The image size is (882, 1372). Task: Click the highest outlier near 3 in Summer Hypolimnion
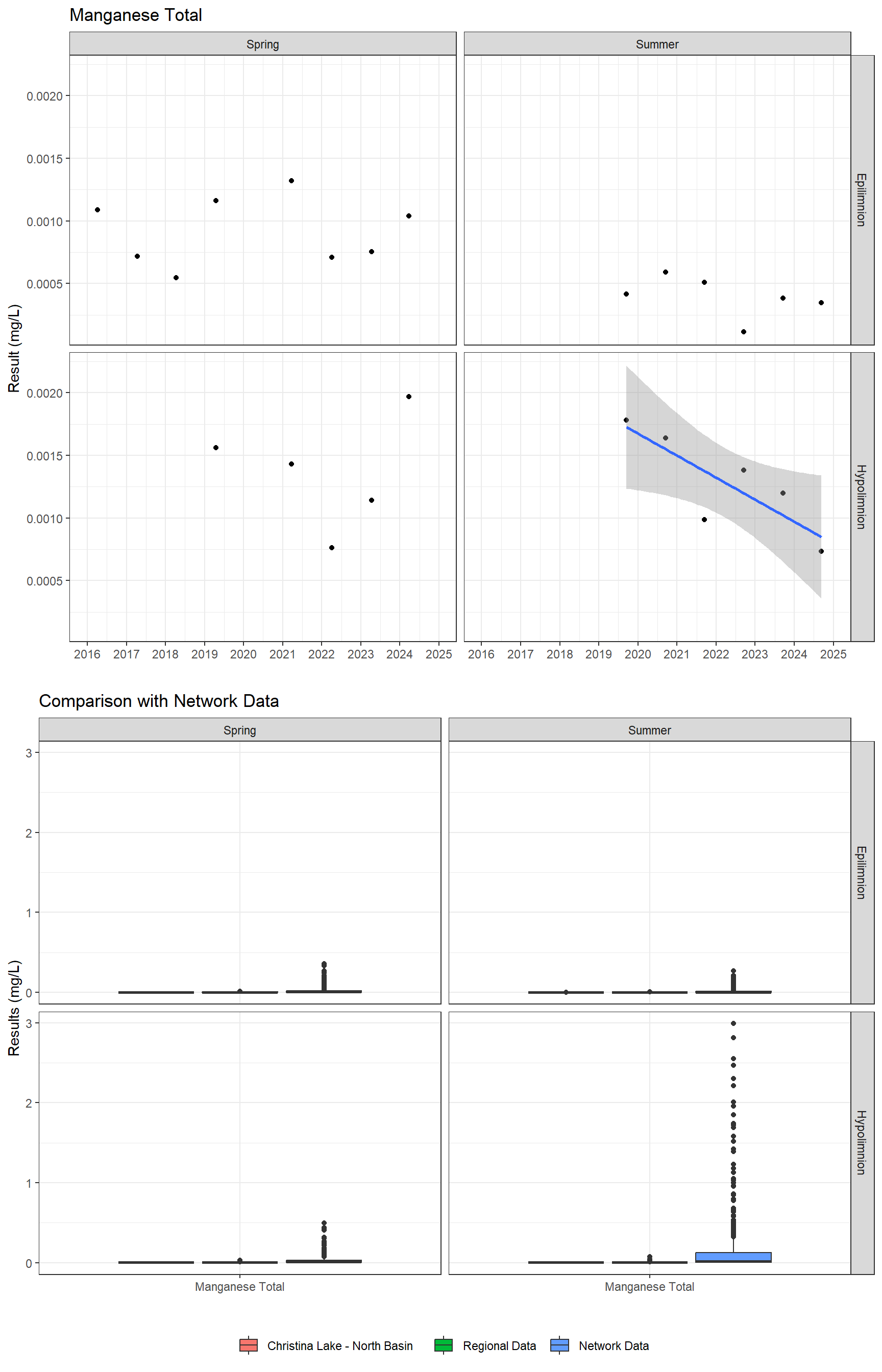pyautogui.click(x=733, y=1023)
